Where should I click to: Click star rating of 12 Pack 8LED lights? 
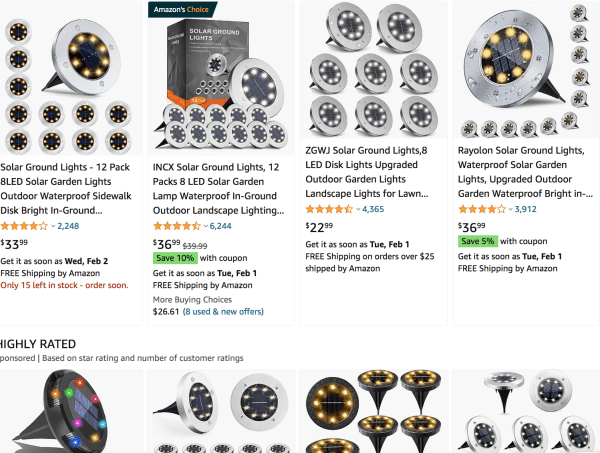point(24,226)
